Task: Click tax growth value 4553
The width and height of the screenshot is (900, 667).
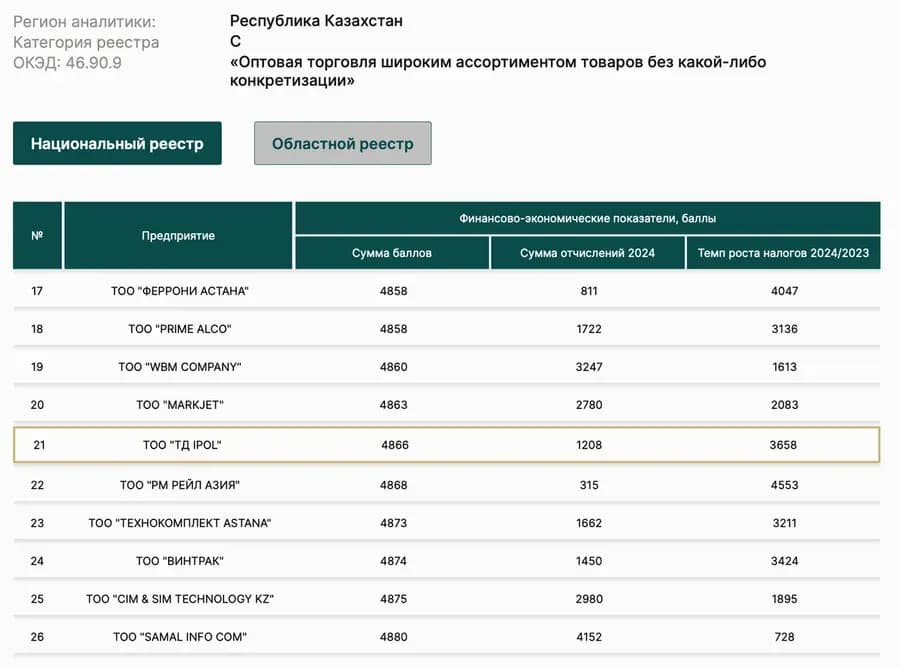Action: click(785, 485)
